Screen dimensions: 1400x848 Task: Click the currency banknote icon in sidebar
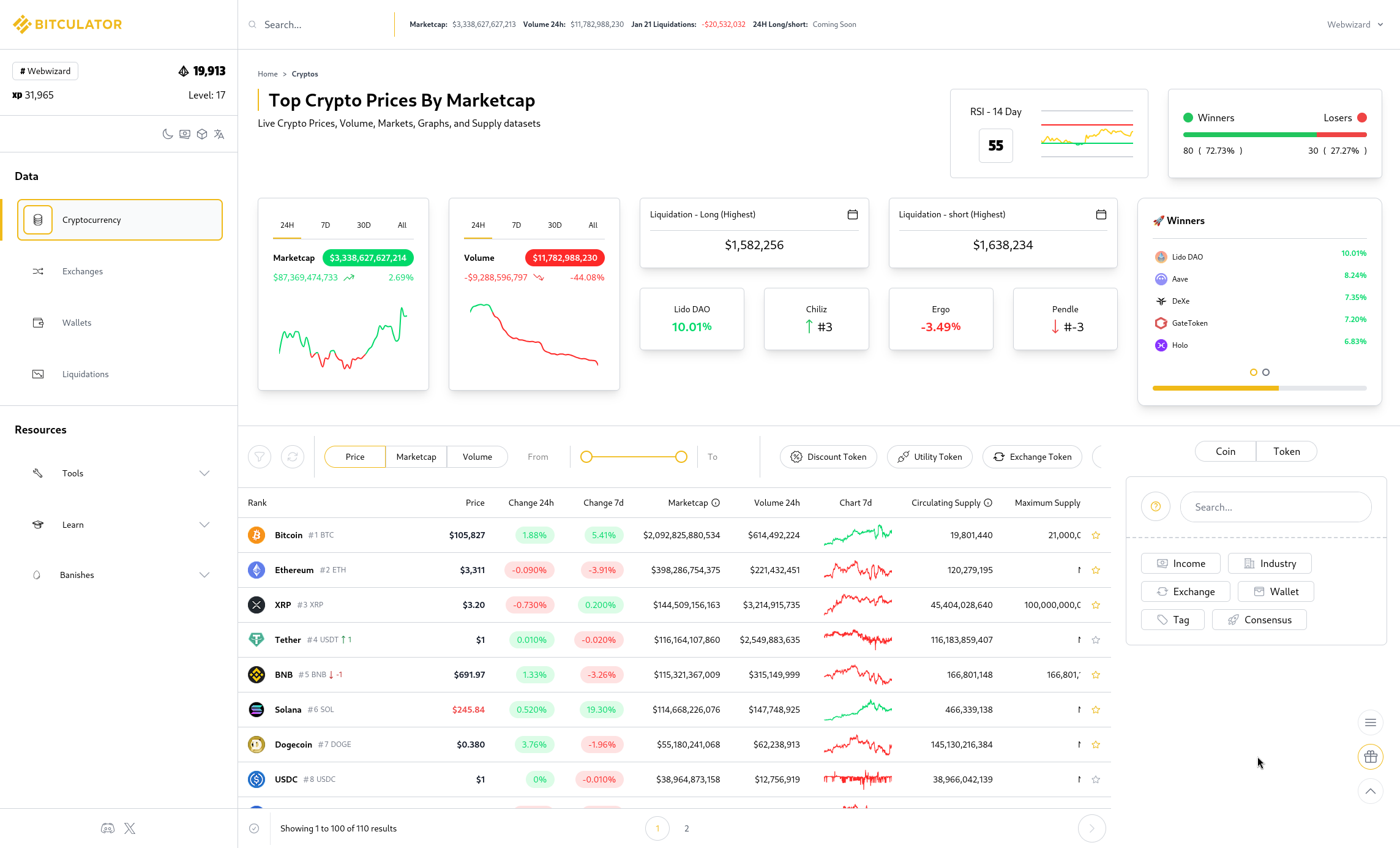click(184, 134)
